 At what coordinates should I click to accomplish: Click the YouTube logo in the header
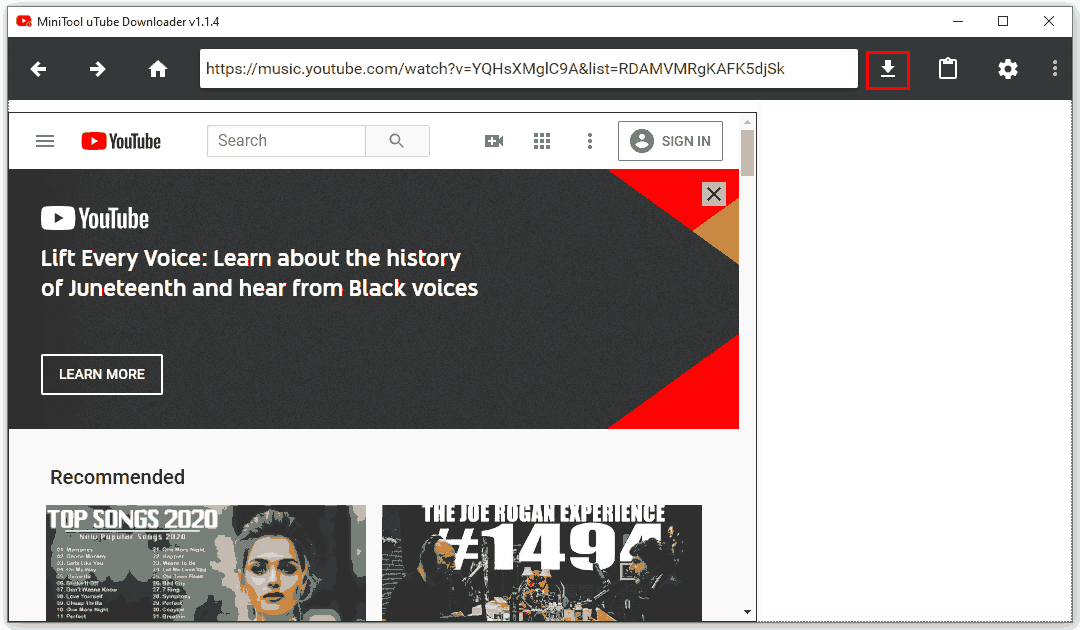[121, 141]
